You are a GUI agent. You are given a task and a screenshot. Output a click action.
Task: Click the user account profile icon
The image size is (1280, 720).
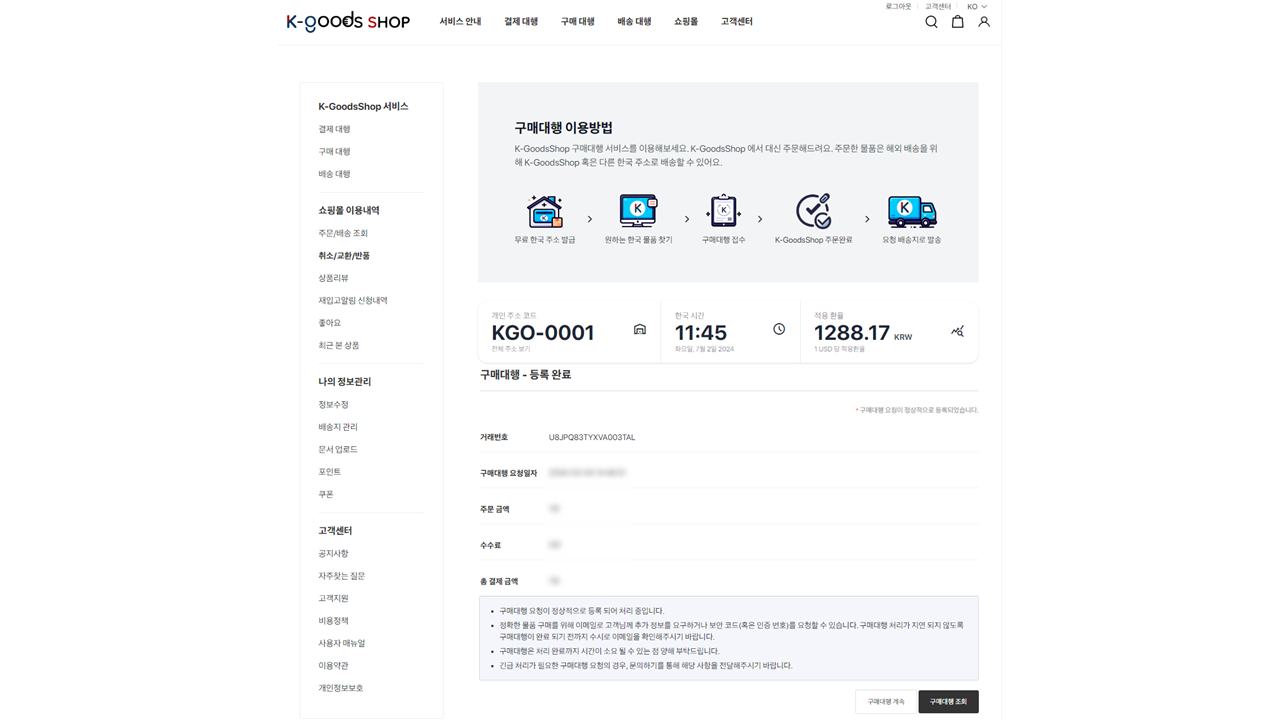click(x=984, y=22)
